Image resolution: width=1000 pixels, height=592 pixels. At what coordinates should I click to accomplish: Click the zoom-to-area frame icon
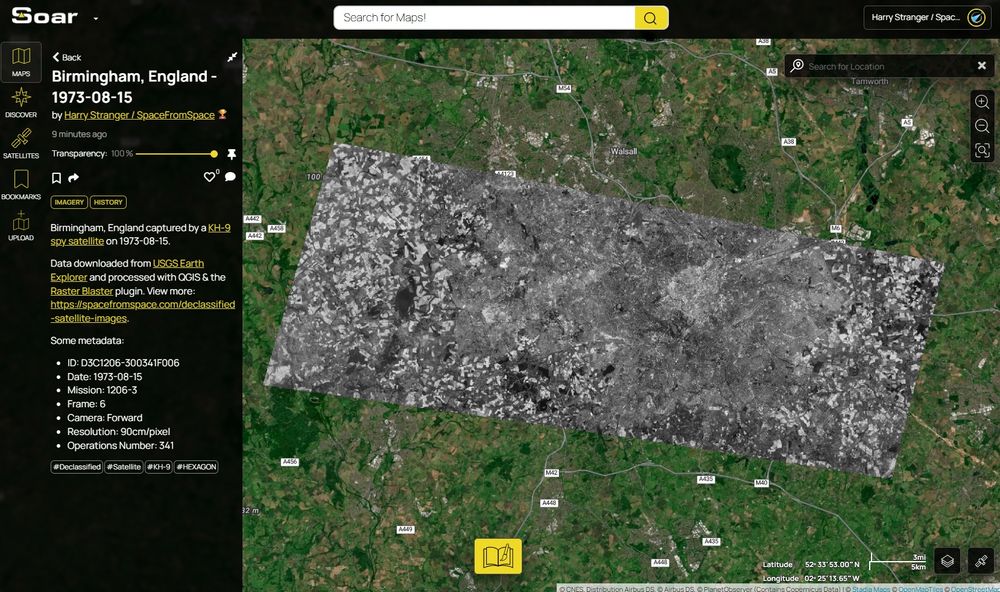982,151
